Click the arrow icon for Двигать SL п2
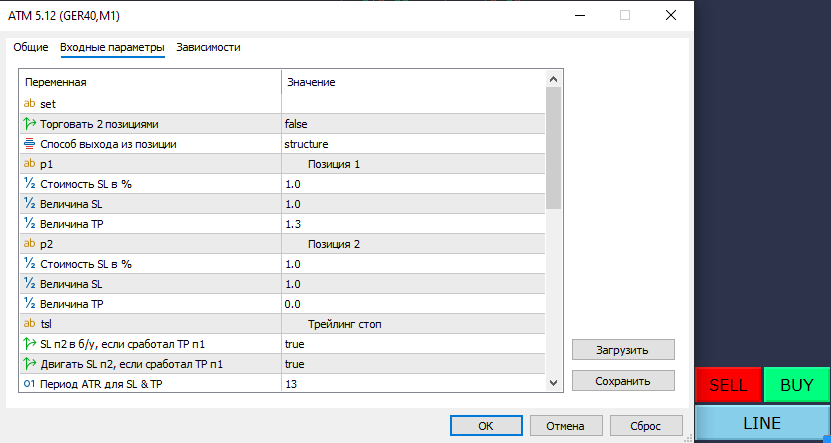Image resolution: width=831 pixels, height=443 pixels. coord(29,364)
